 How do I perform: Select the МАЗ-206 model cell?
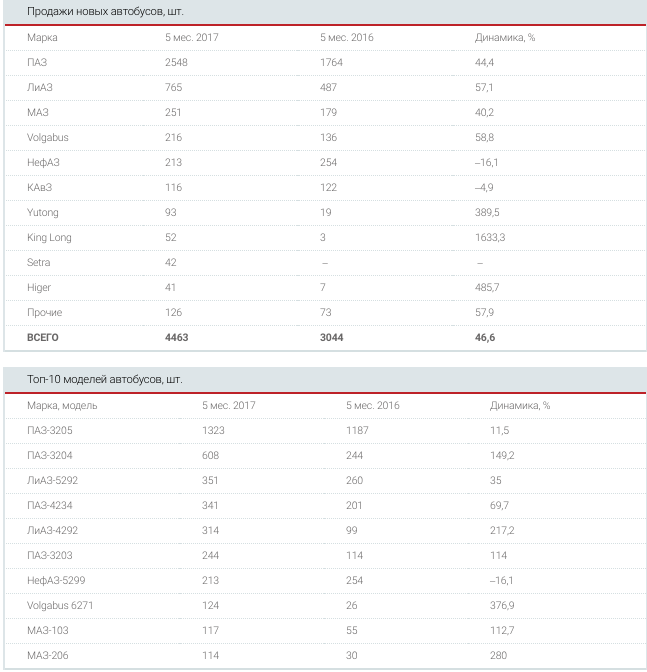[48, 656]
